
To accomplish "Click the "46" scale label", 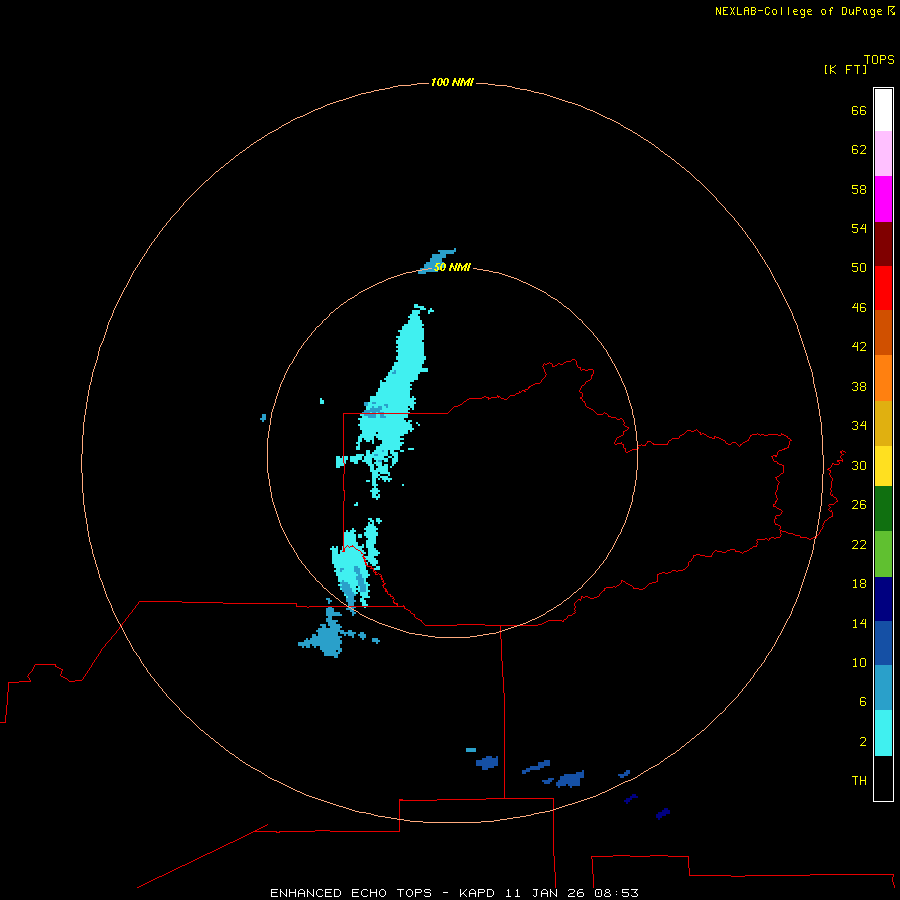I will click(x=859, y=308).
